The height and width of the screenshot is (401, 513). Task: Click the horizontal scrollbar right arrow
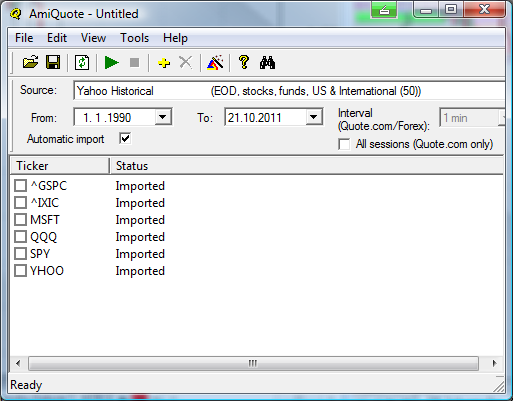(x=494, y=363)
